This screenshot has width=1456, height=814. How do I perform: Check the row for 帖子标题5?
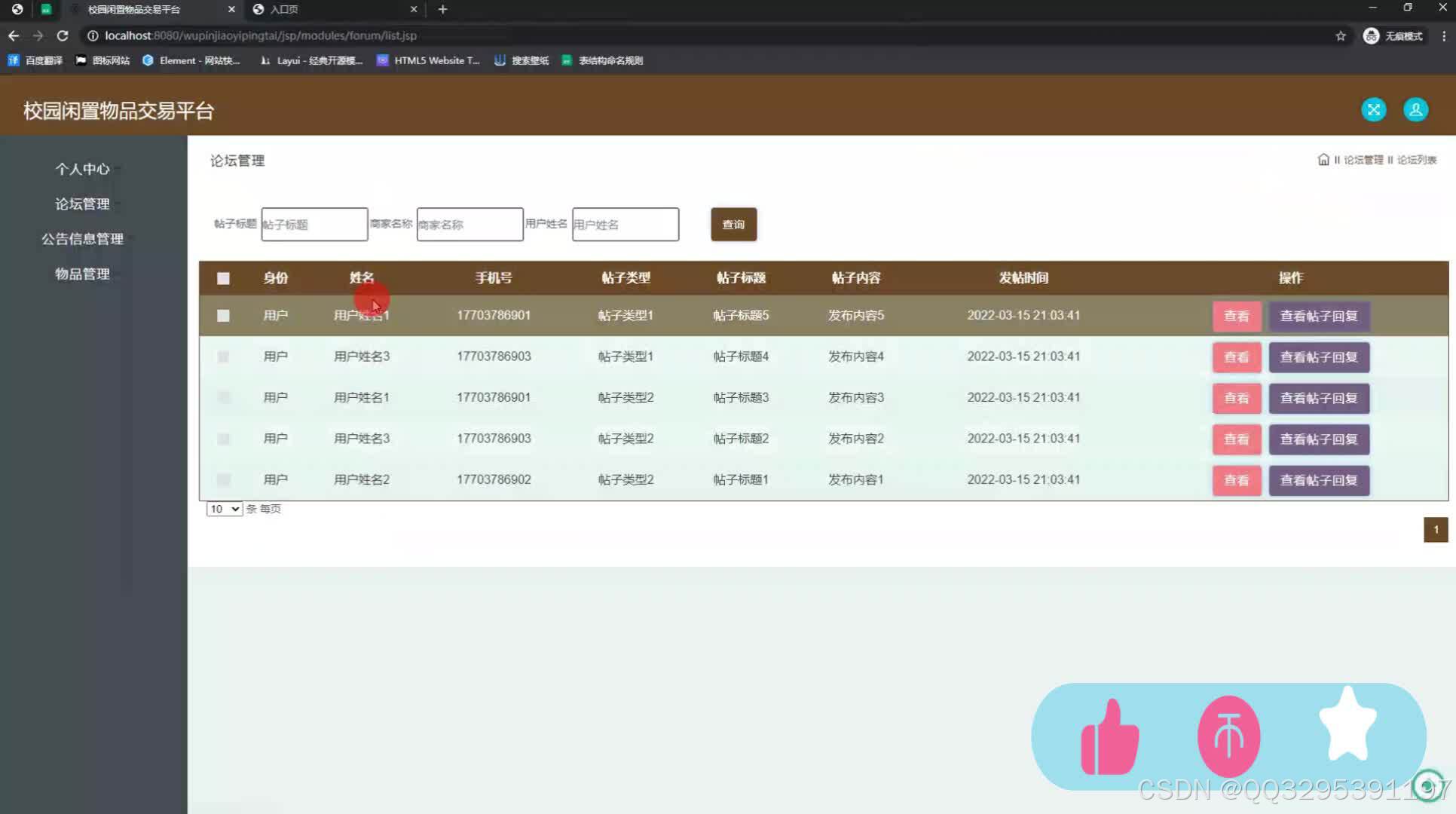223,316
